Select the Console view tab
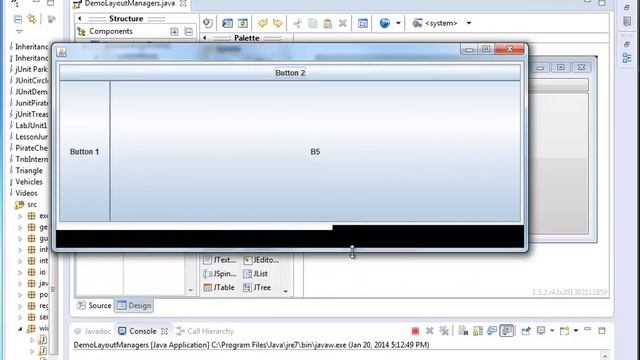The image size is (640, 360). pyautogui.click(x=142, y=331)
